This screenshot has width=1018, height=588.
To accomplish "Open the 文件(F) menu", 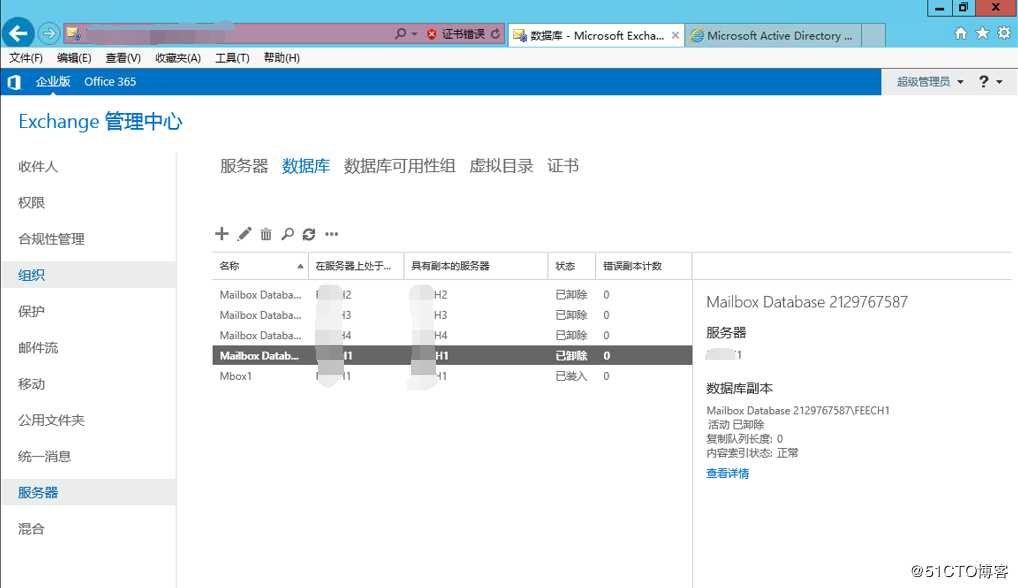I will (26, 58).
